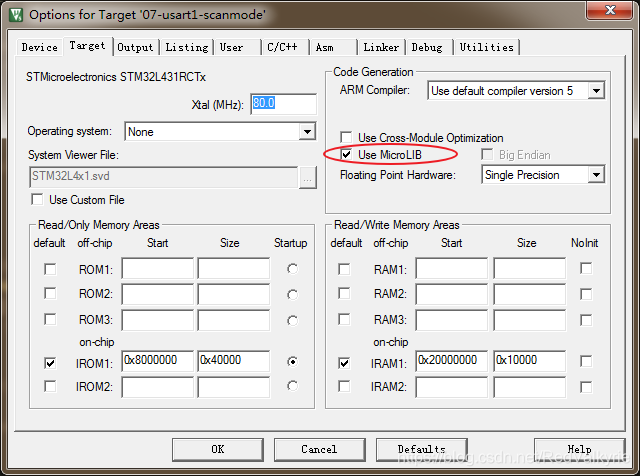Click the Keil uVision title bar icon
The height and width of the screenshot is (476, 640).
click(x=16, y=15)
